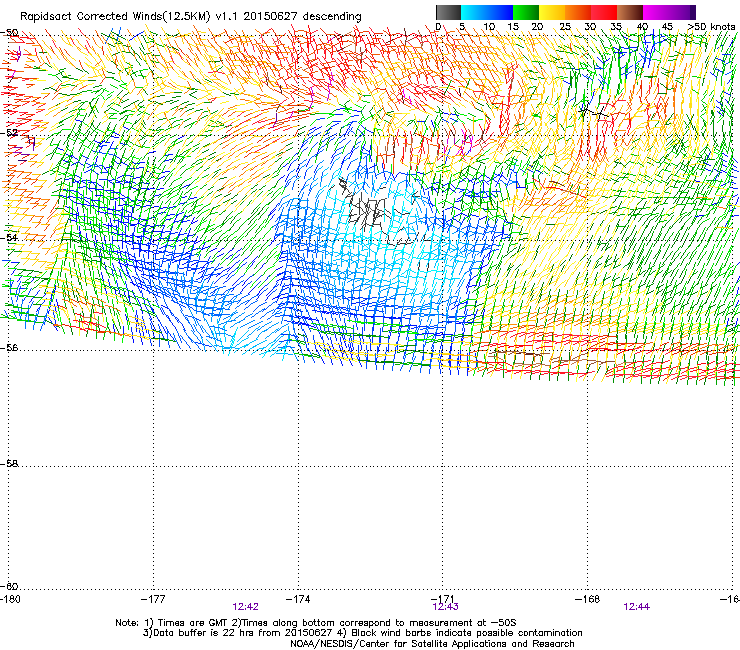Click the '12:43' time marker
Screen dimensions: 740x650
point(446,607)
